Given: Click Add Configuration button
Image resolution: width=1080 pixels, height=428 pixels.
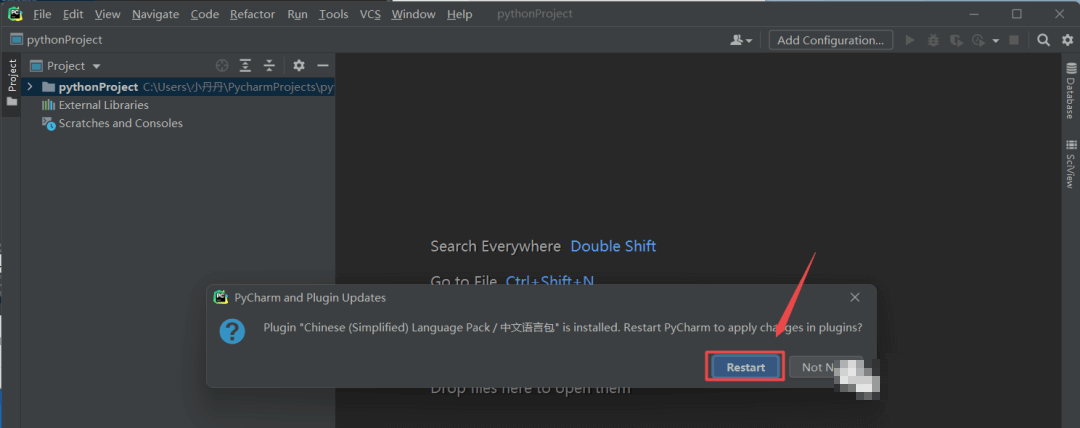Looking at the screenshot, I should point(830,40).
